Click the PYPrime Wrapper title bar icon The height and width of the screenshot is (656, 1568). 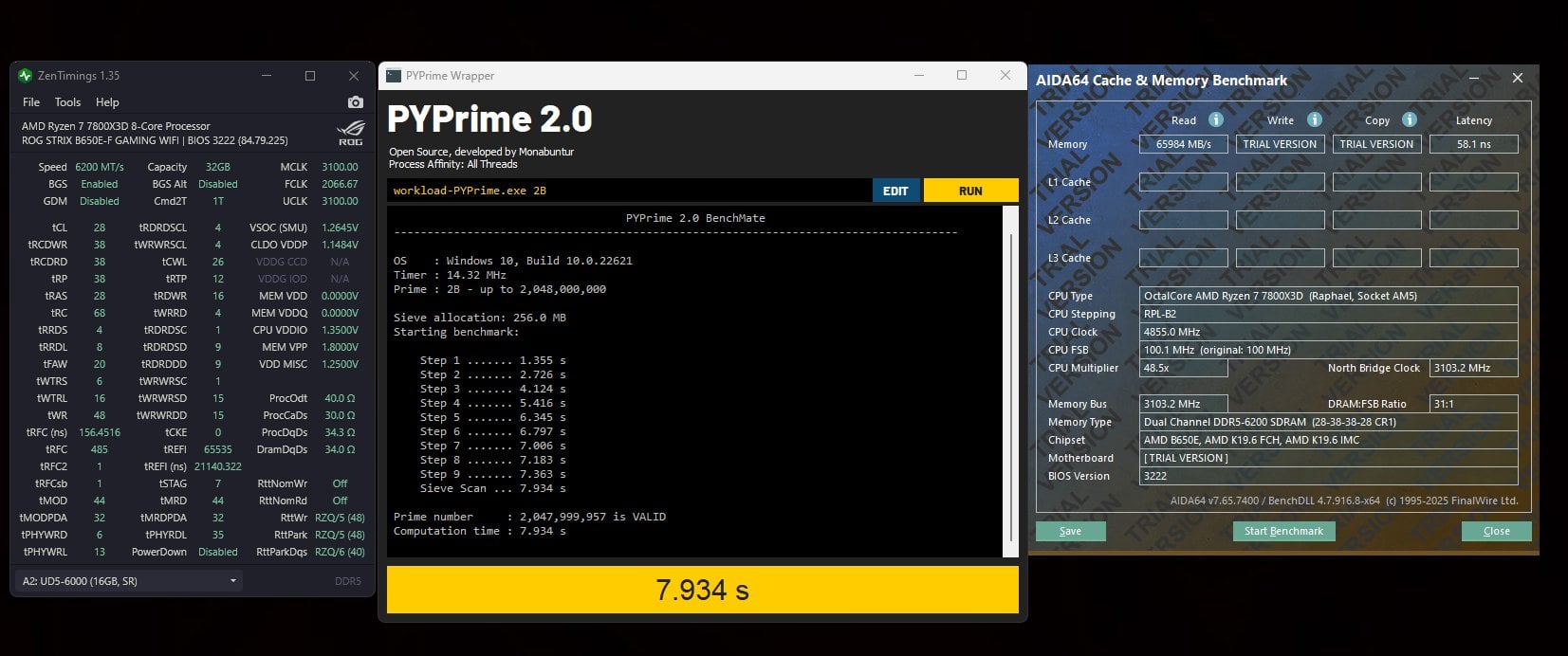coord(394,76)
